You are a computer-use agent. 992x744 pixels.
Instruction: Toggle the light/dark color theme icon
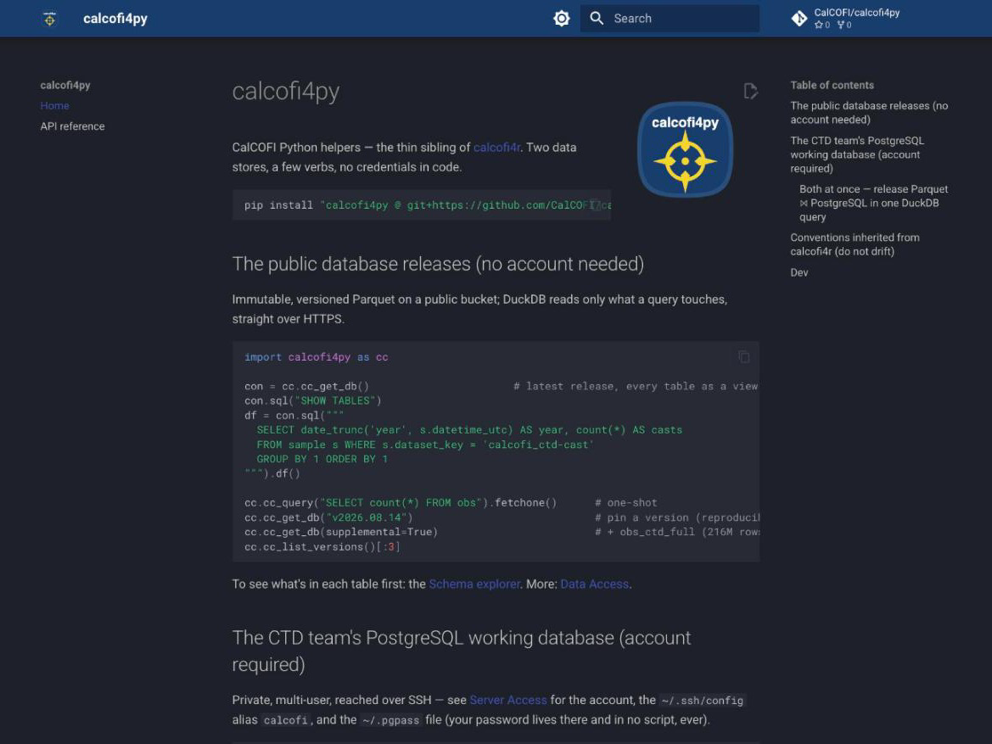(561, 18)
